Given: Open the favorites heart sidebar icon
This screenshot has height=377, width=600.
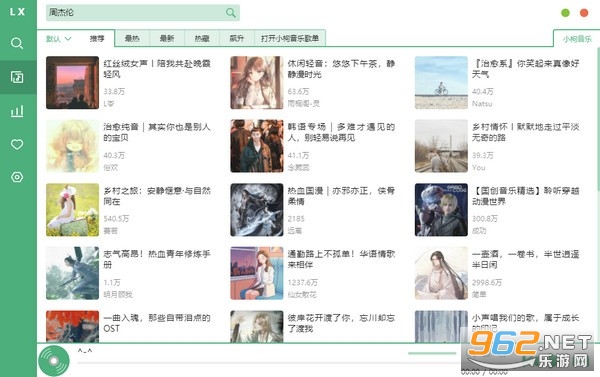Looking at the screenshot, I should (17, 144).
